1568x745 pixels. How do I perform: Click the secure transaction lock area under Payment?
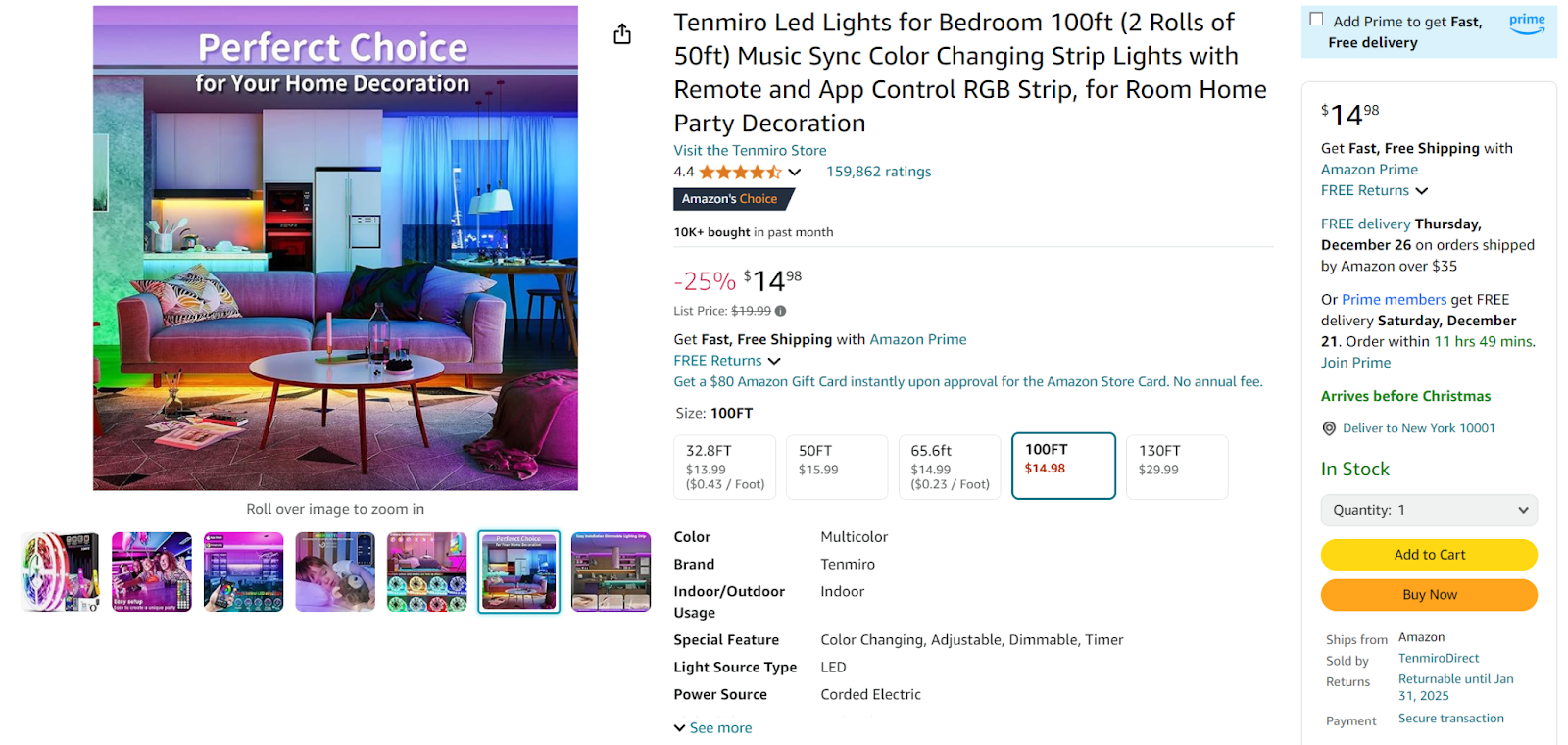coord(1450,718)
